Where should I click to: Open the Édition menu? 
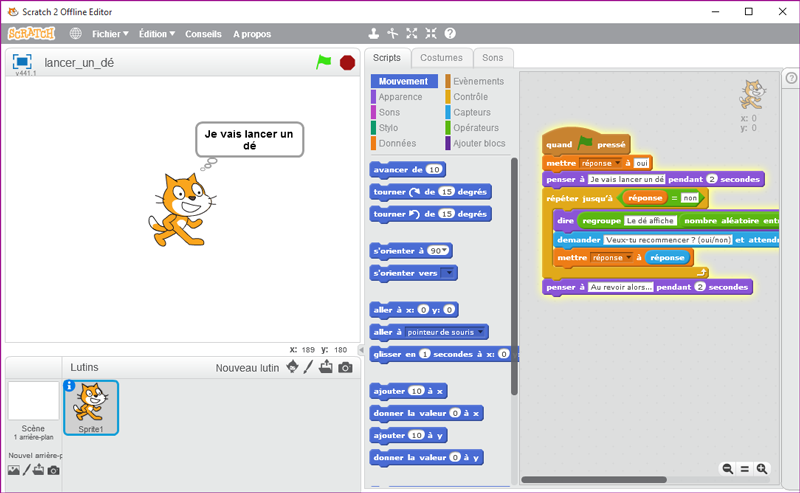click(x=157, y=34)
